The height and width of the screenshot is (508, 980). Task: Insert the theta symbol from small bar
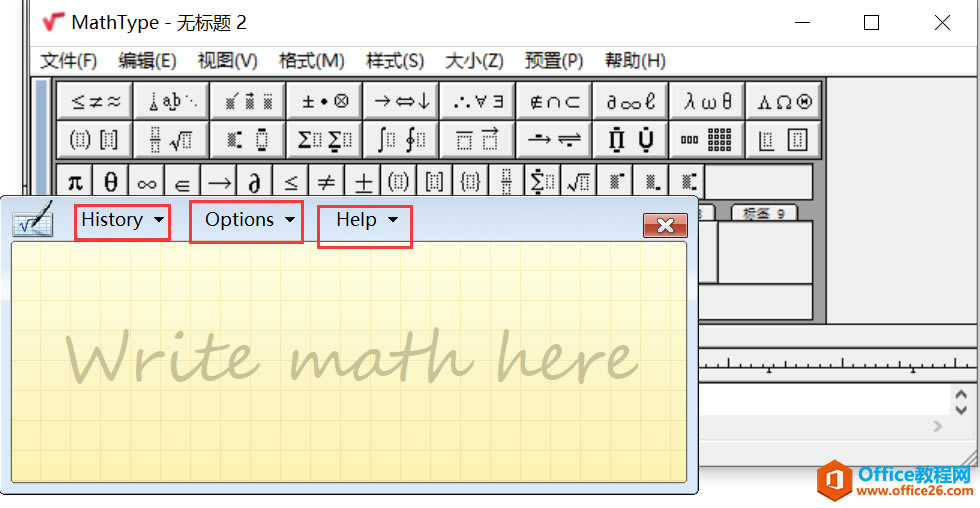tap(111, 182)
